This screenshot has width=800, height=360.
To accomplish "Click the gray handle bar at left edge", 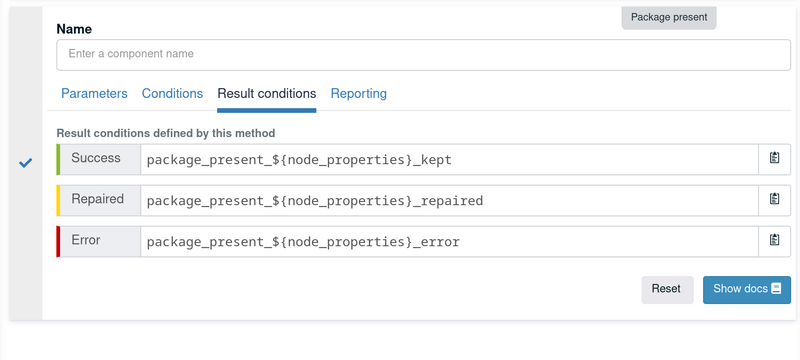I will pyautogui.click(x=26, y=163).
